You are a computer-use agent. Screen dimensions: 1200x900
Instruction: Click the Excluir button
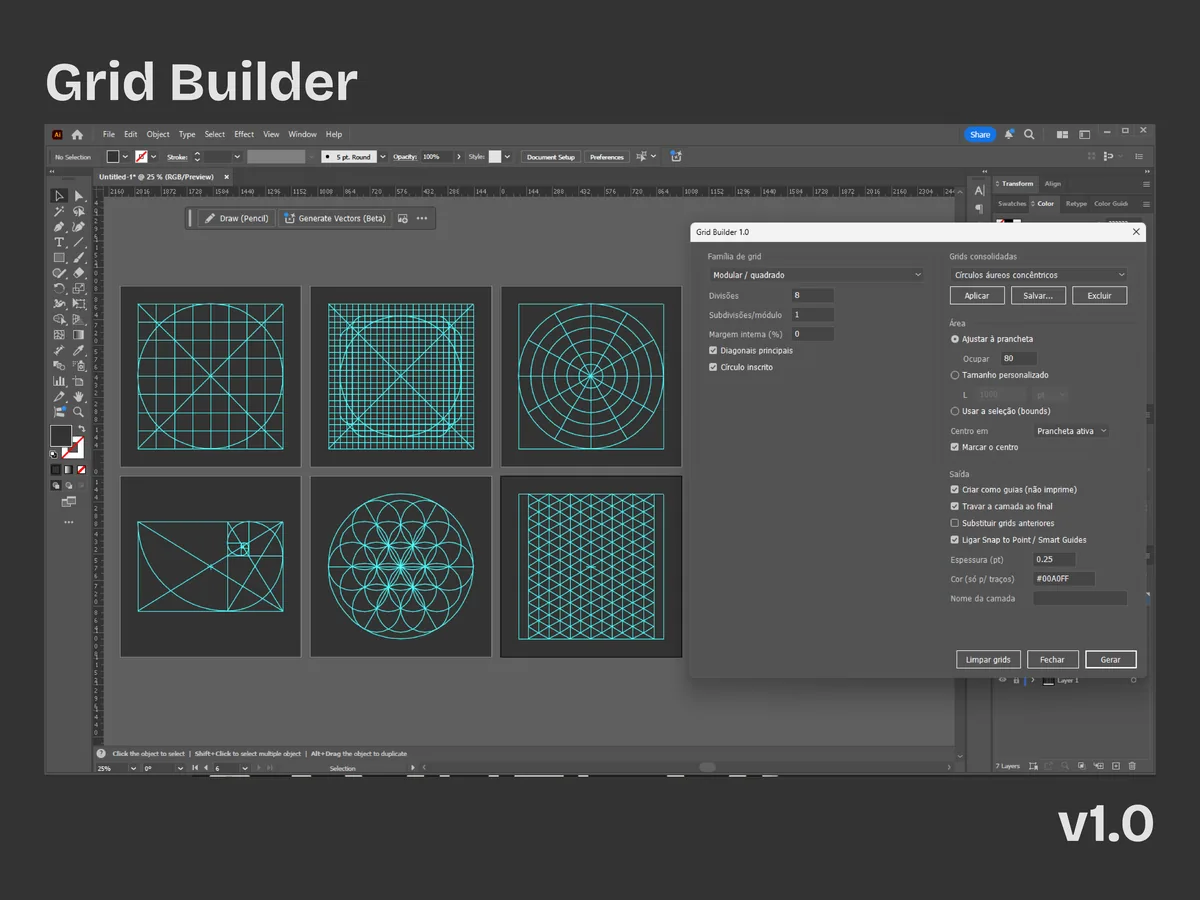(x=1099, y=295)
